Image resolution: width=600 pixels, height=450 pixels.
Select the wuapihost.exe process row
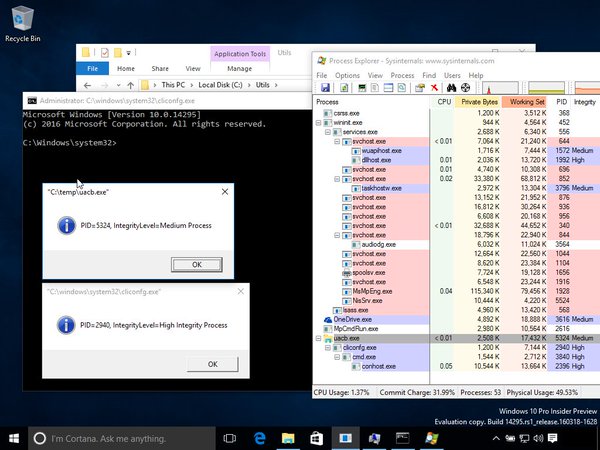click(456, 151)
